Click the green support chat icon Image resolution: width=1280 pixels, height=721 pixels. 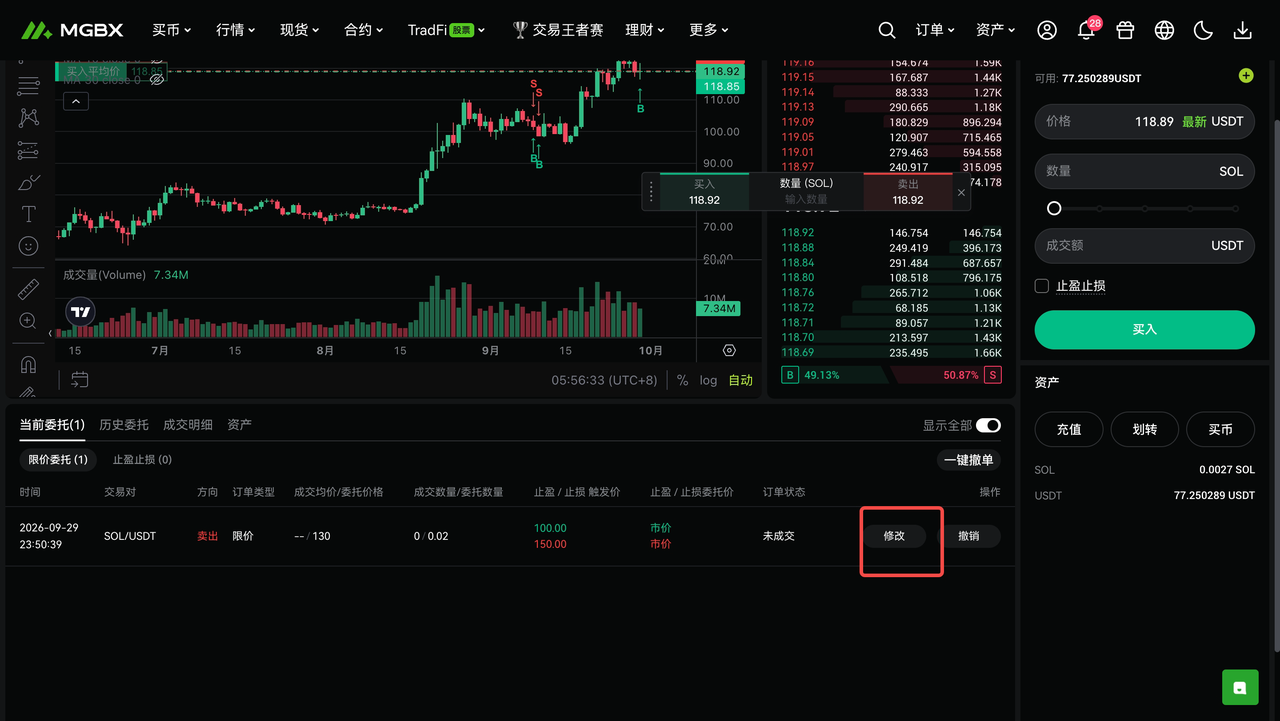point(1240,687)
